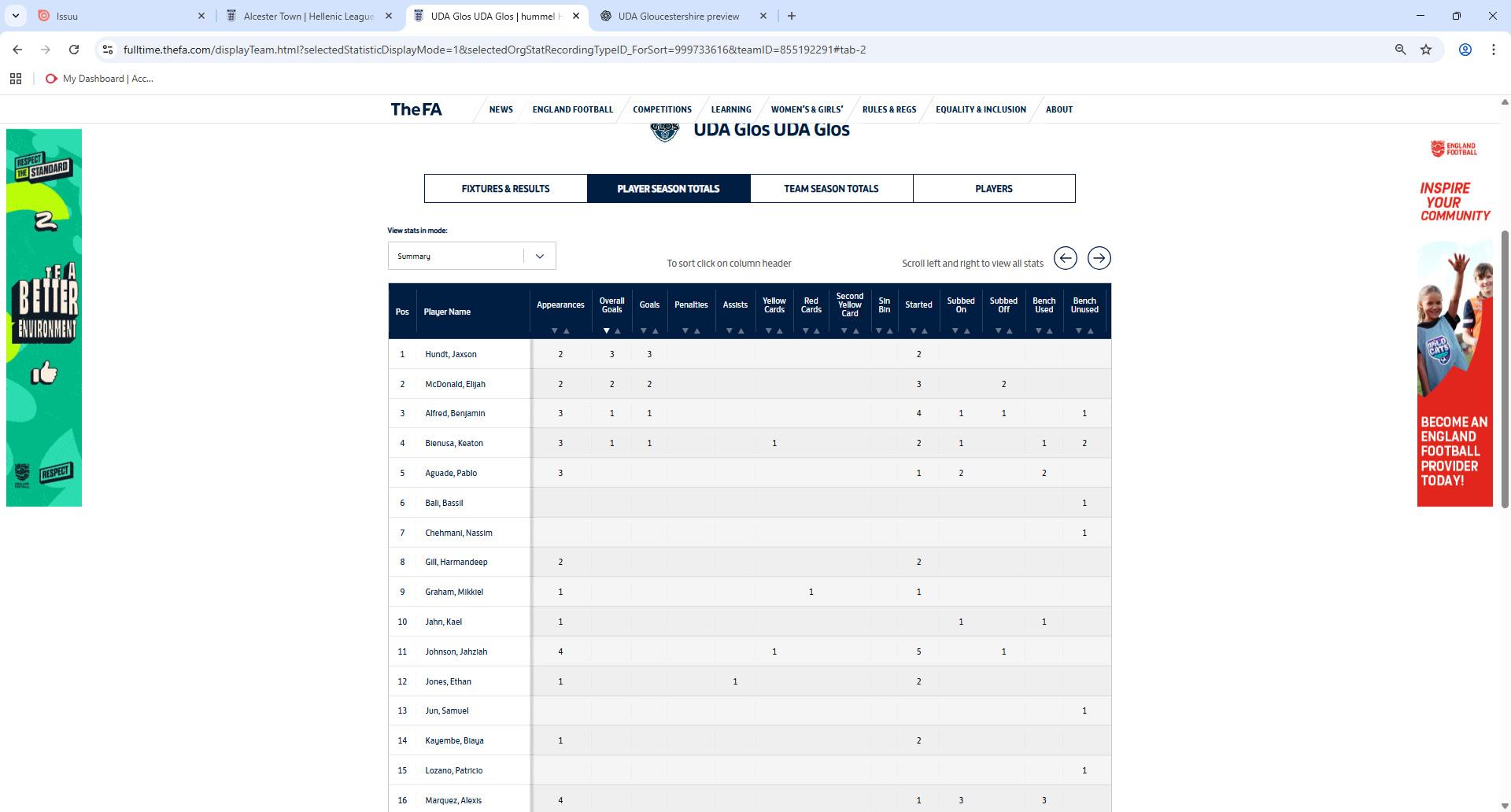This screenshot has height=812, width=1511.
Task: Open the Chrome three-dot menu
Action: pyautogui.click(x=1494, y=50)
